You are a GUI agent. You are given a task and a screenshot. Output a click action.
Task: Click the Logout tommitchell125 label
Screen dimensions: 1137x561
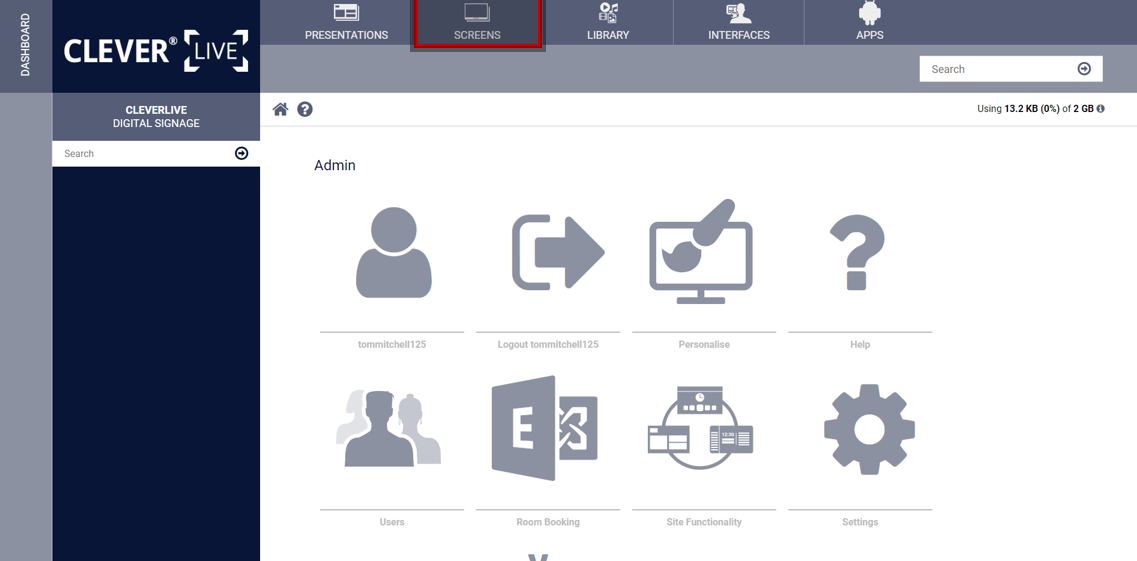(x=548, y=344)
